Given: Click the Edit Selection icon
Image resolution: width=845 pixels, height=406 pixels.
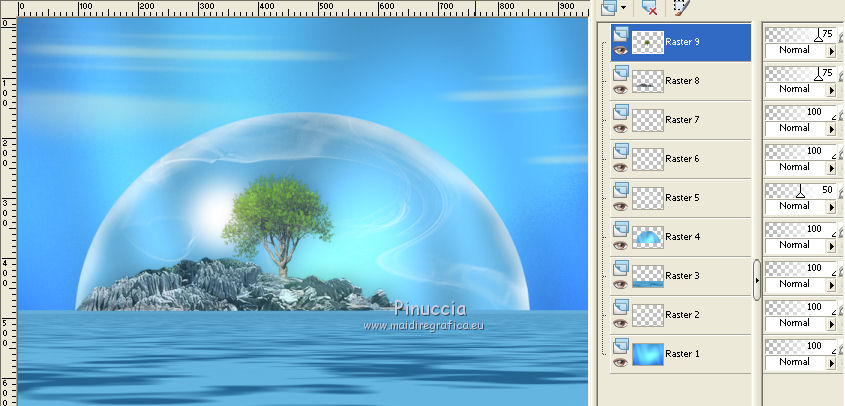Looking at the screenshot, I should pyautogui.click(x=682, y=7).
